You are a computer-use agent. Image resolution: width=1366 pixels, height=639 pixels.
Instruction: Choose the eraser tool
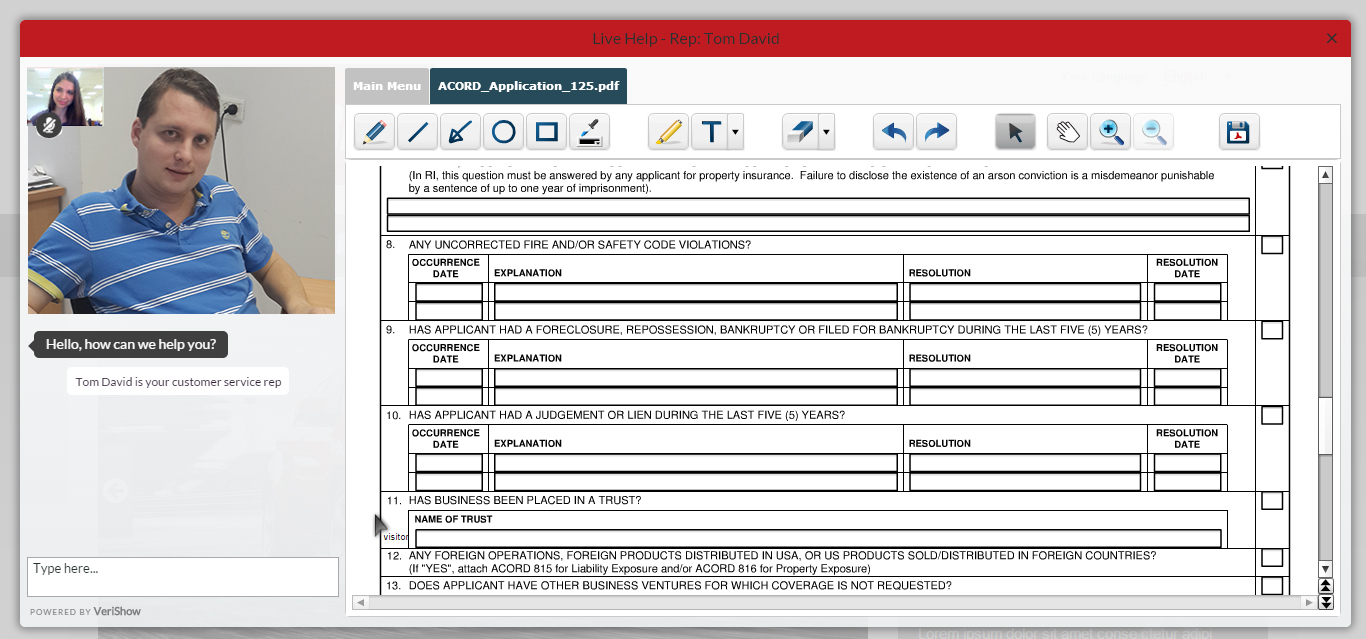pyautogui.click(x=800, y=131)
